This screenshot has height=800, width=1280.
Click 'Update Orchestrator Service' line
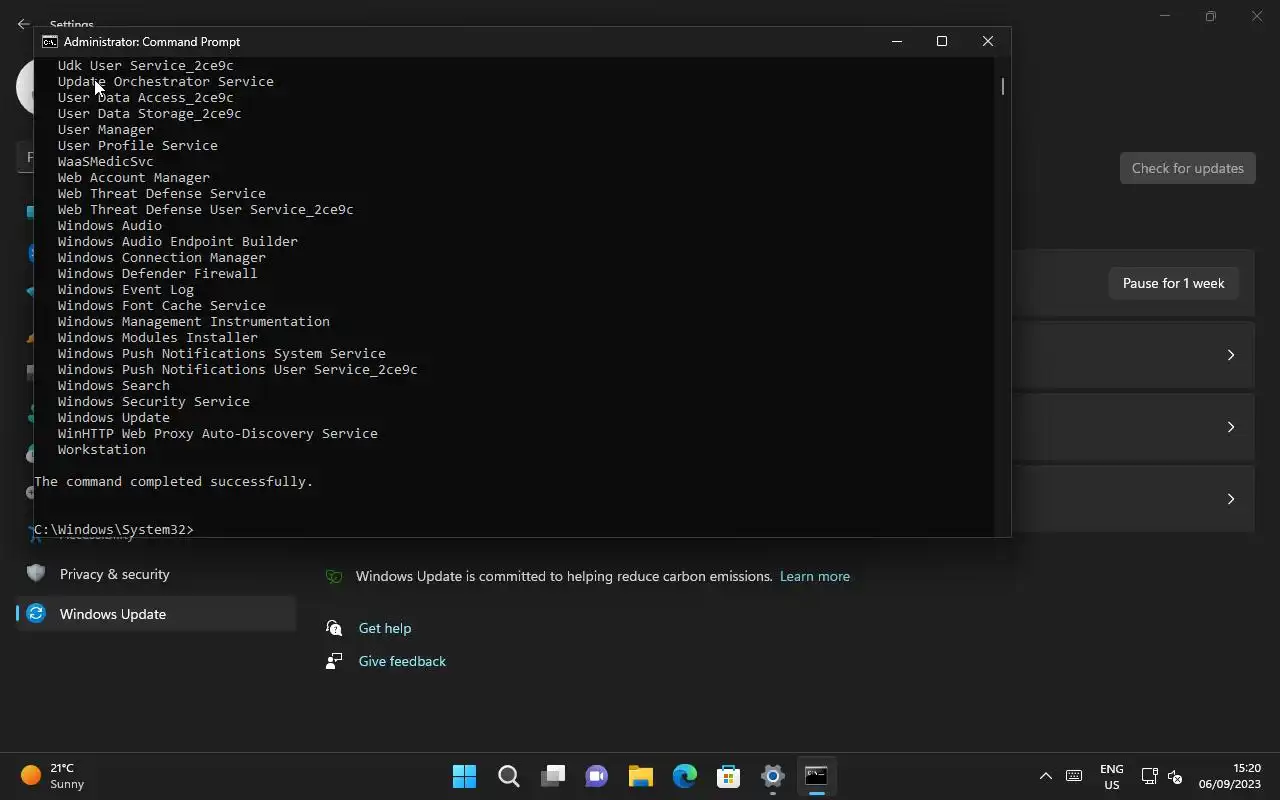pyautogui.click(x=165, y=81)
